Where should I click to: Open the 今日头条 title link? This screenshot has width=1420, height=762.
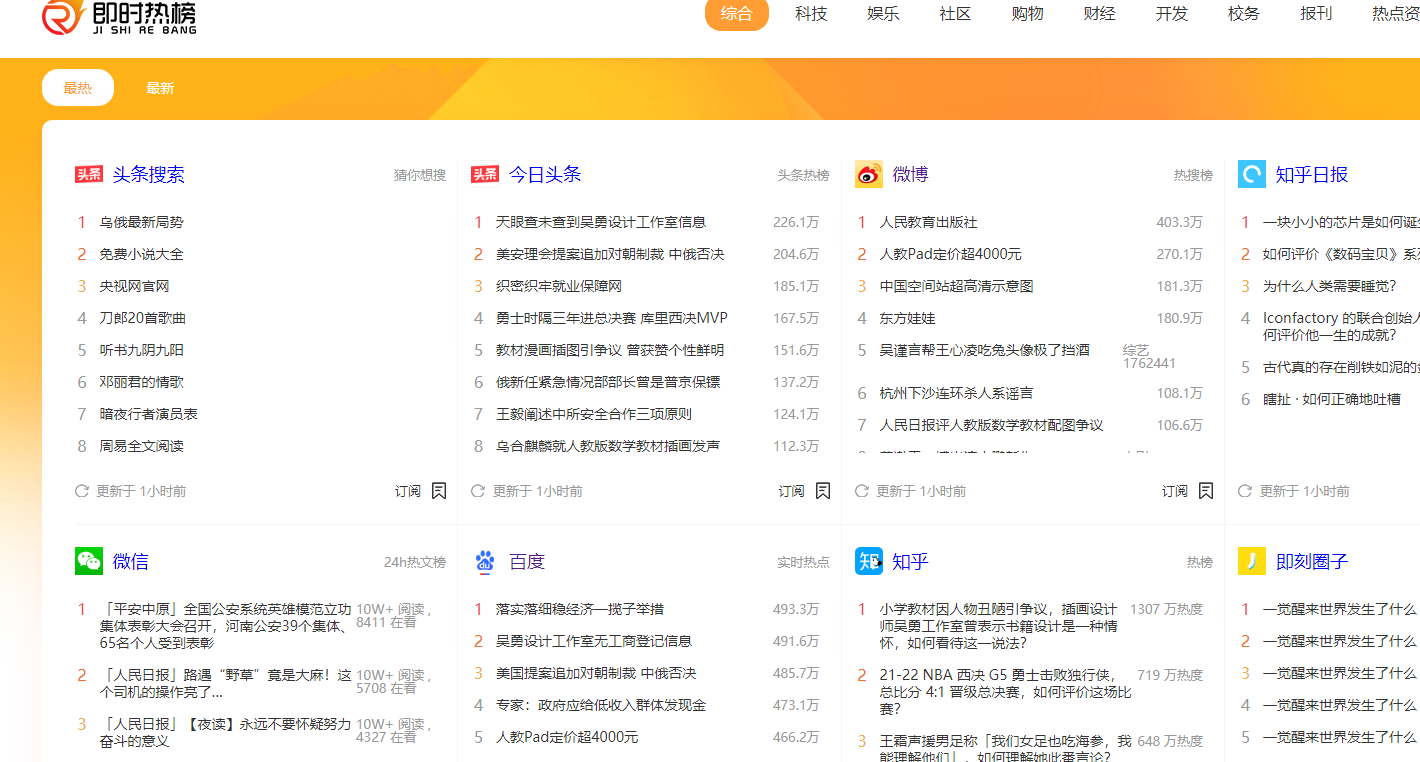coord(545,174)
